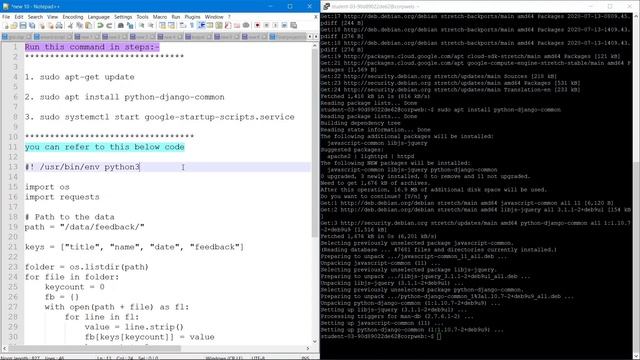This screenshot has height=360, width=640.
Task: Toggle the Document Map icon
Action: tap(219, 26)
